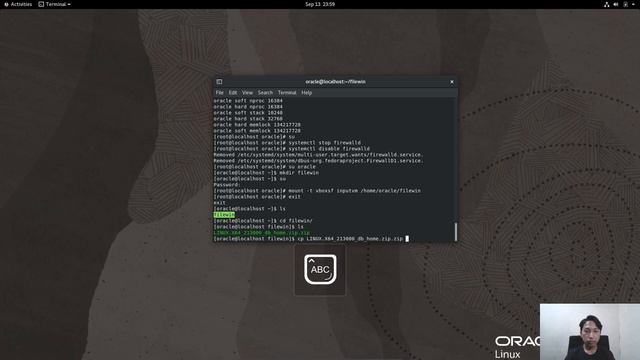This screenshot has height=360, width=640.
Task: Open the Terminal app menu in top bar
Action: point(54,4)
